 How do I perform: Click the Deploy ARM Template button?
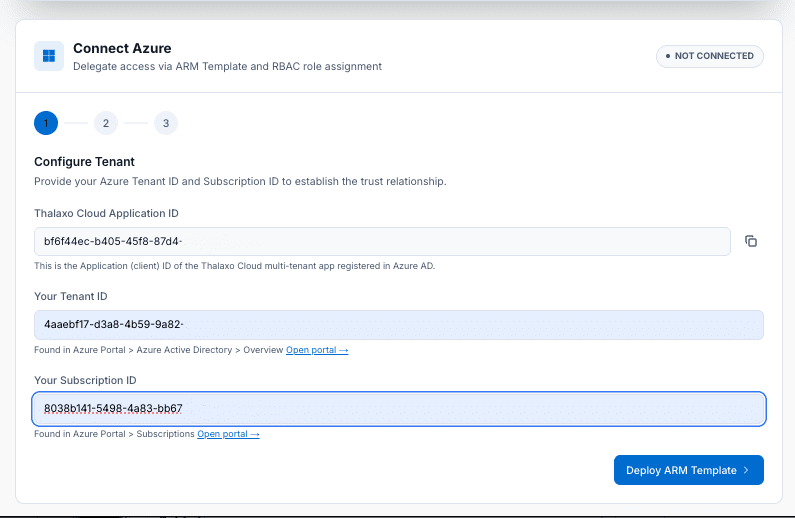point(689,470)
